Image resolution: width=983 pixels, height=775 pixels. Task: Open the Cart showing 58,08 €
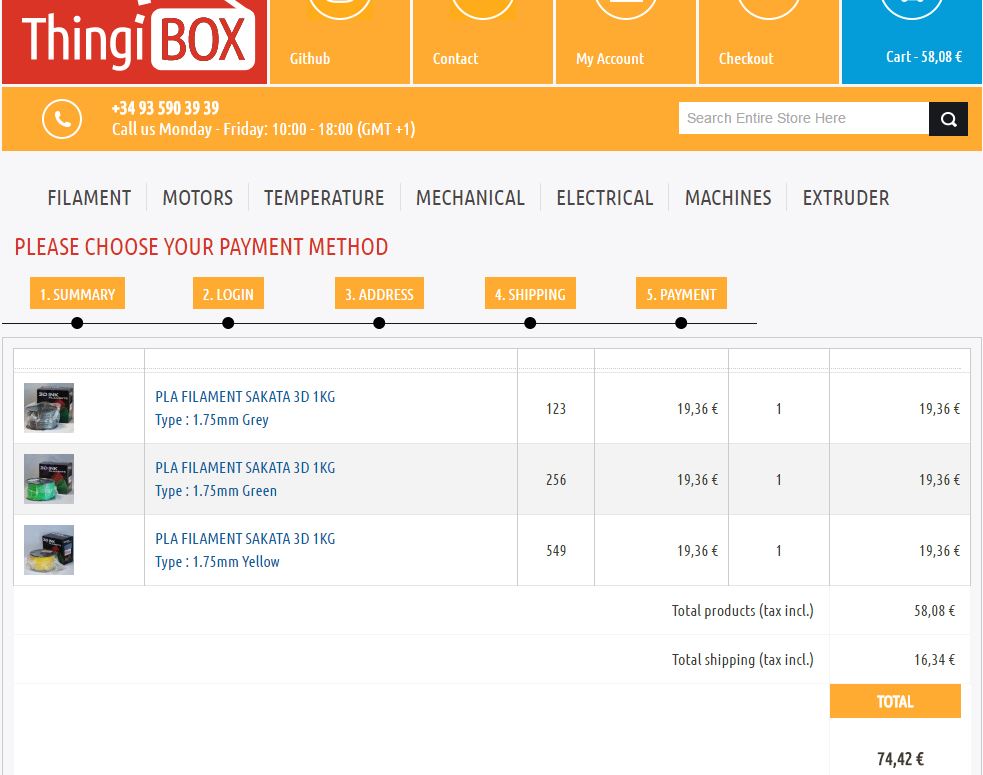click(x=912, y=41)
